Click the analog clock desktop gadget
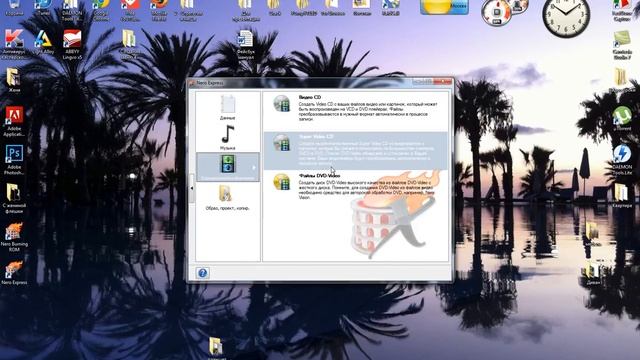 566,16
